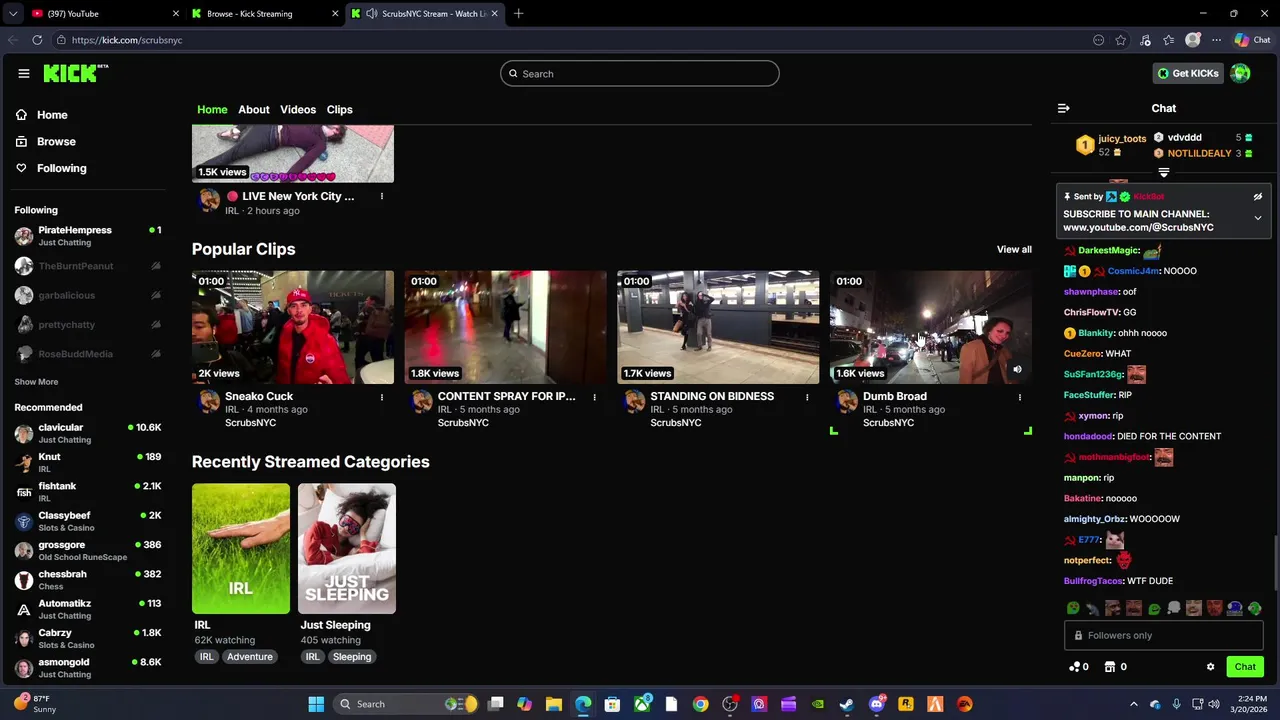This screenshot has width=1280, height=720.
Task: Click the address bar URL
Action: click(127, 40)
